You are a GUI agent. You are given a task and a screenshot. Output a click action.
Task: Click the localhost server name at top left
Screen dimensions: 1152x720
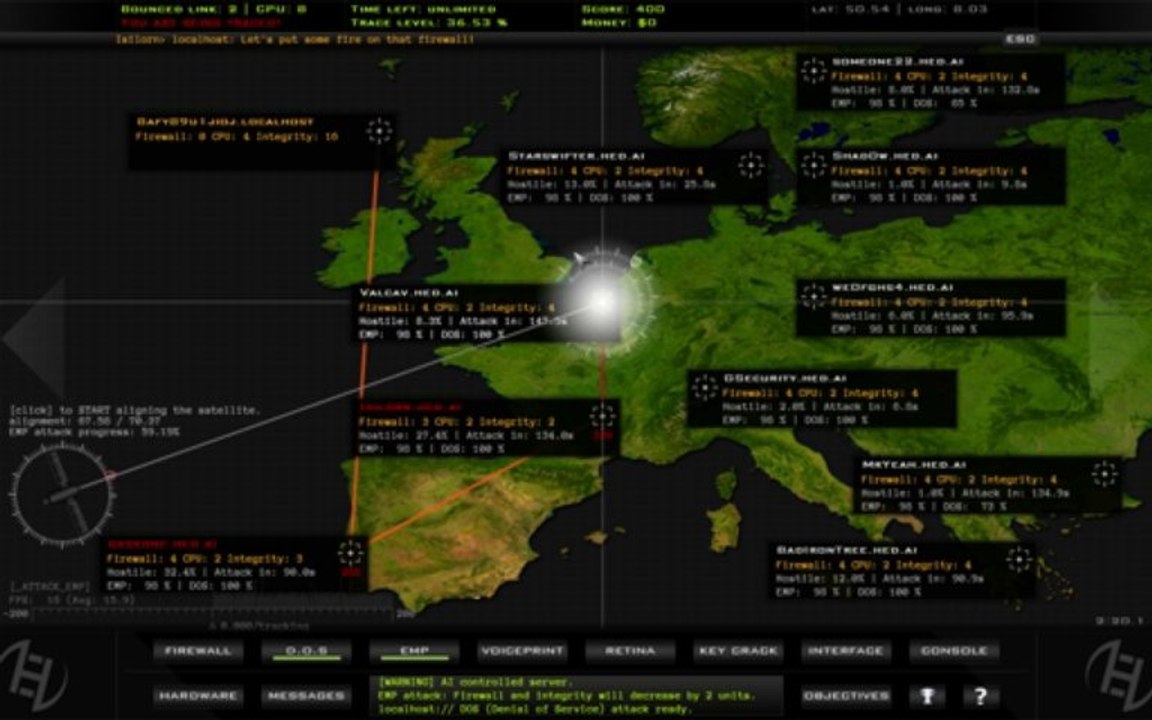pyautogui.click(x=225, y=122)
